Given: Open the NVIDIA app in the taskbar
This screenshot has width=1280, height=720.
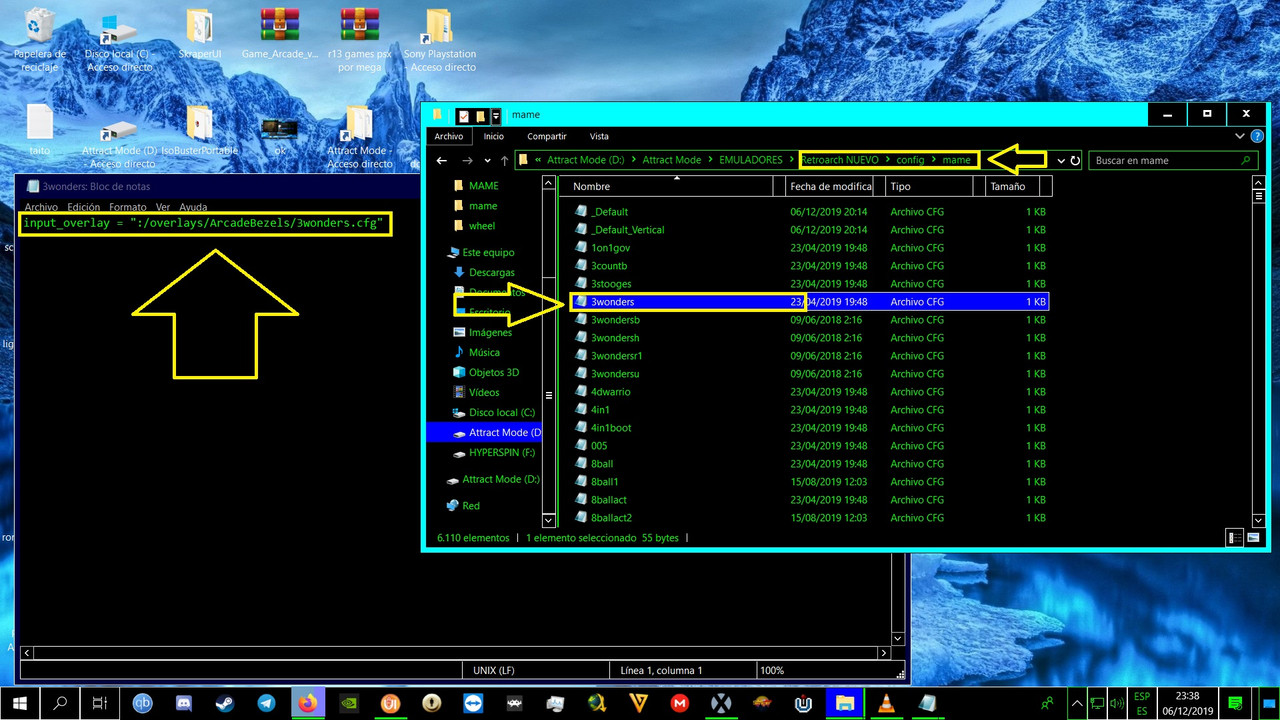Looking at the screenshot, I should [x=349, y=703].
